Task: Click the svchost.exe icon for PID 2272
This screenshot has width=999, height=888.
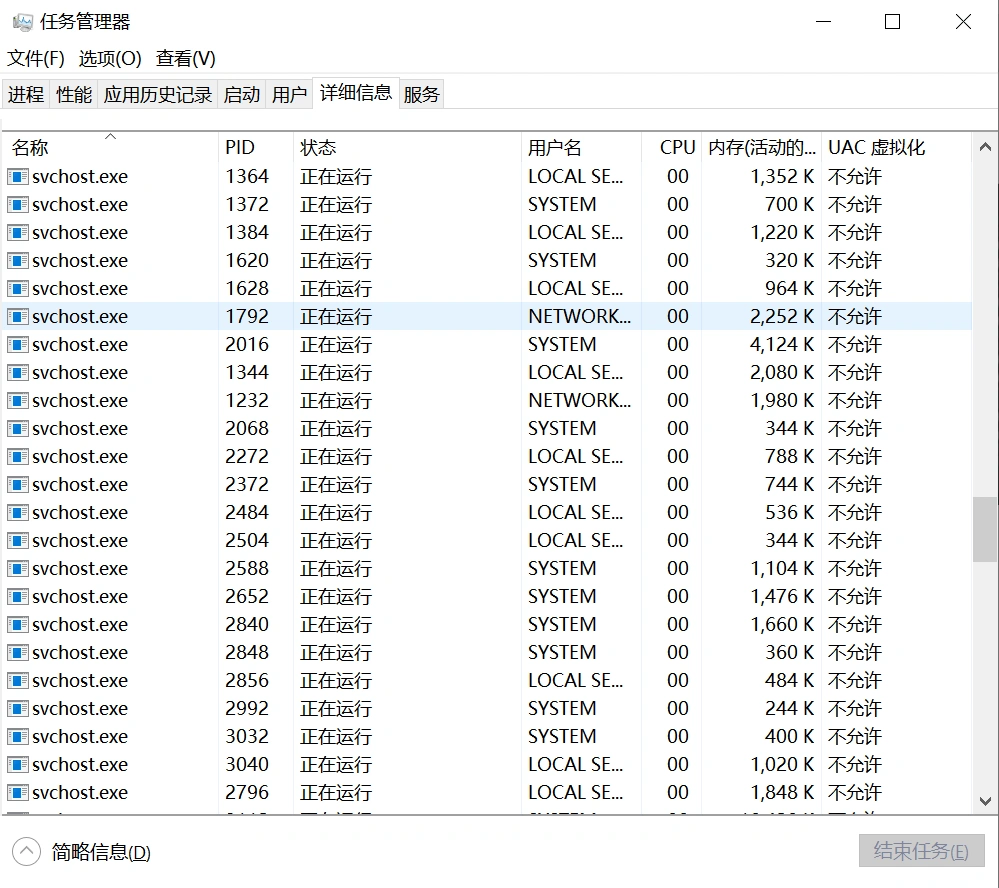Action: (x=18, y=457)
